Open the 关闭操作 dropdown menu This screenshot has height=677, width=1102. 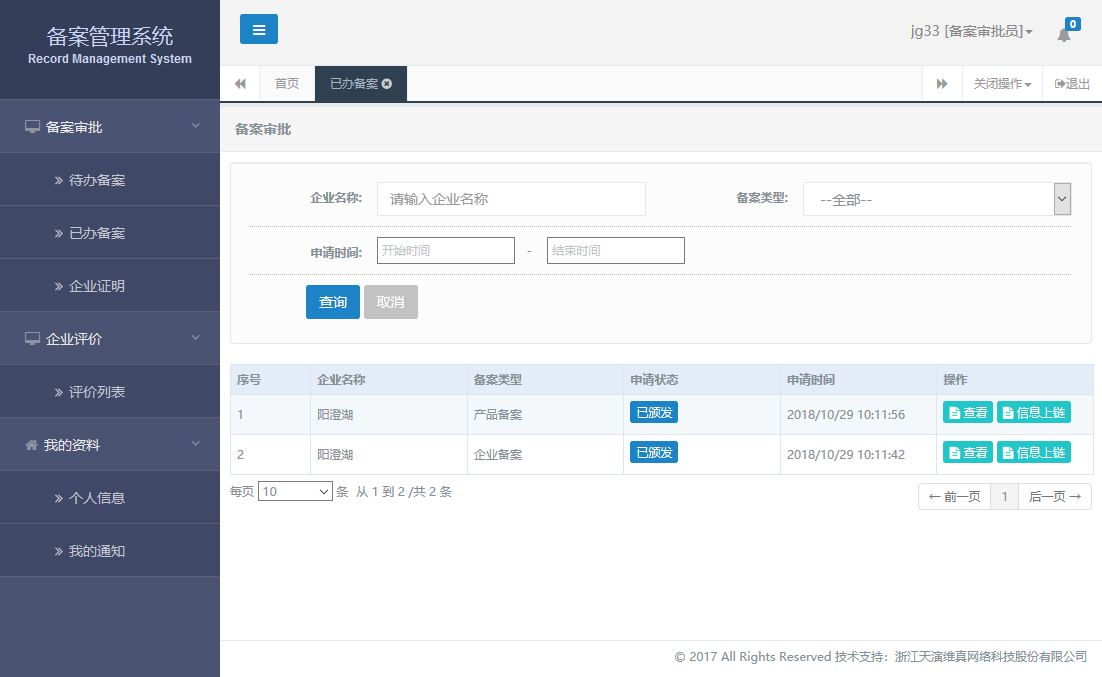[1002, 84]
